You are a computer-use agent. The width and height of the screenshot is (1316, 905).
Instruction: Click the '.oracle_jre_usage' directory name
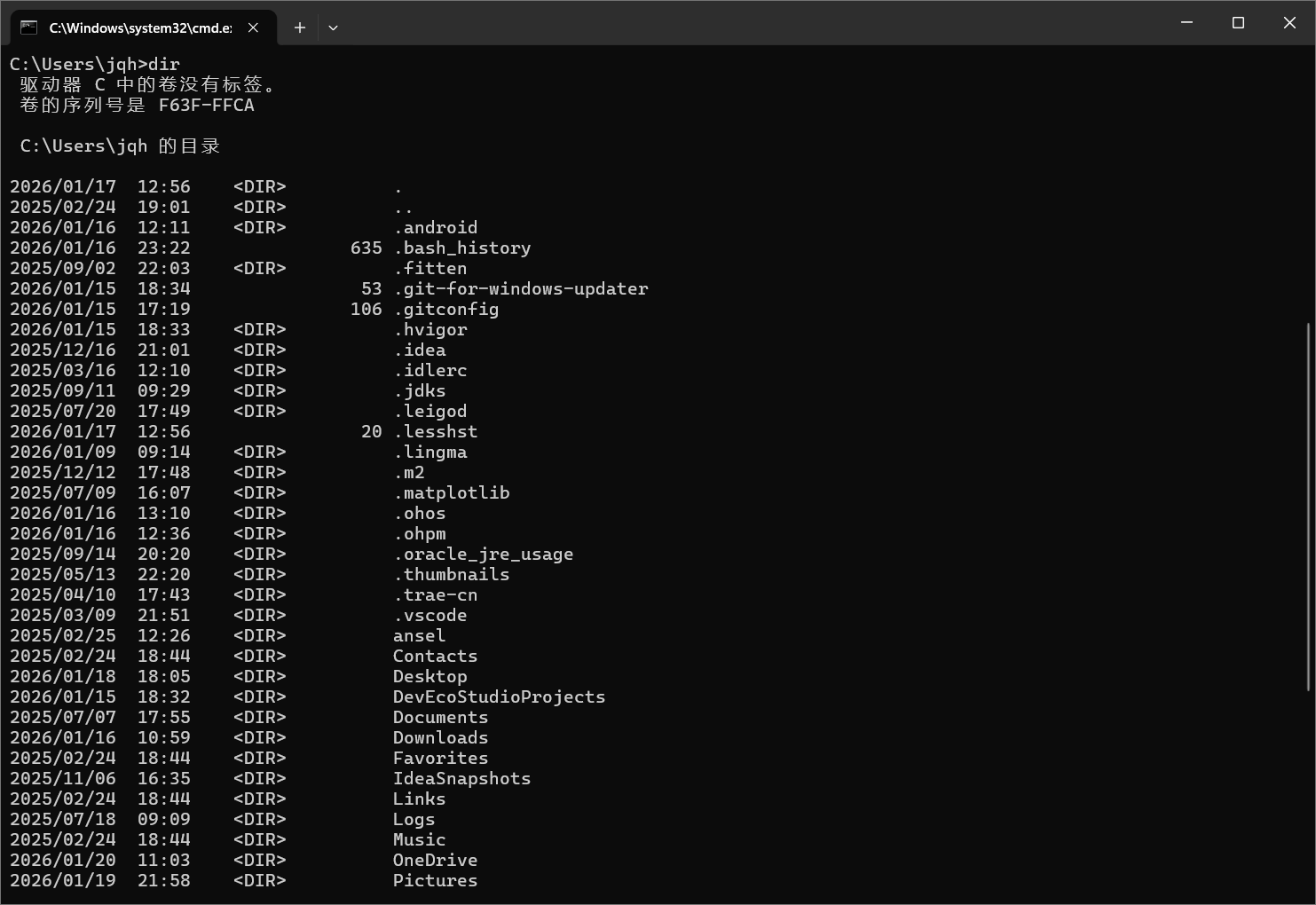point(484,554)
